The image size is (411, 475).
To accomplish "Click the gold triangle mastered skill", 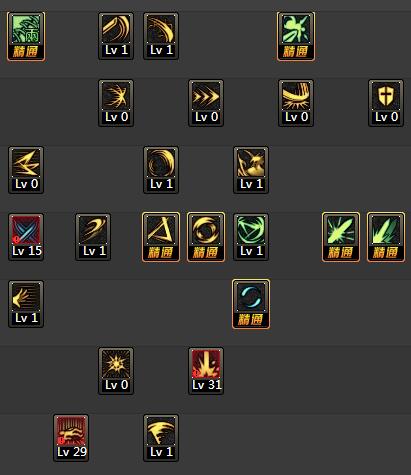I will 161,237.
